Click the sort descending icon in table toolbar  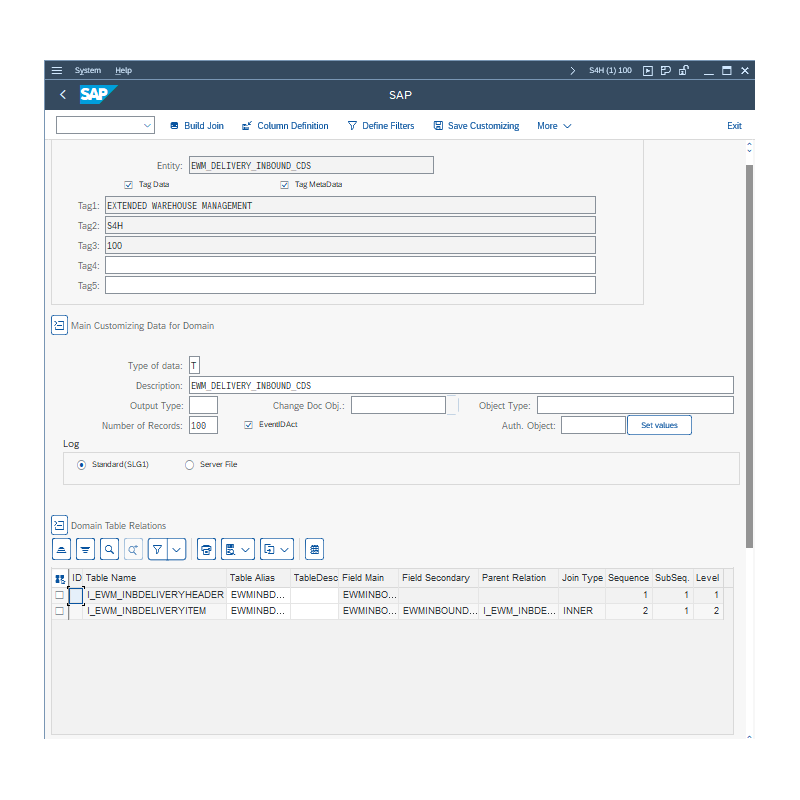tap(85, 549)
